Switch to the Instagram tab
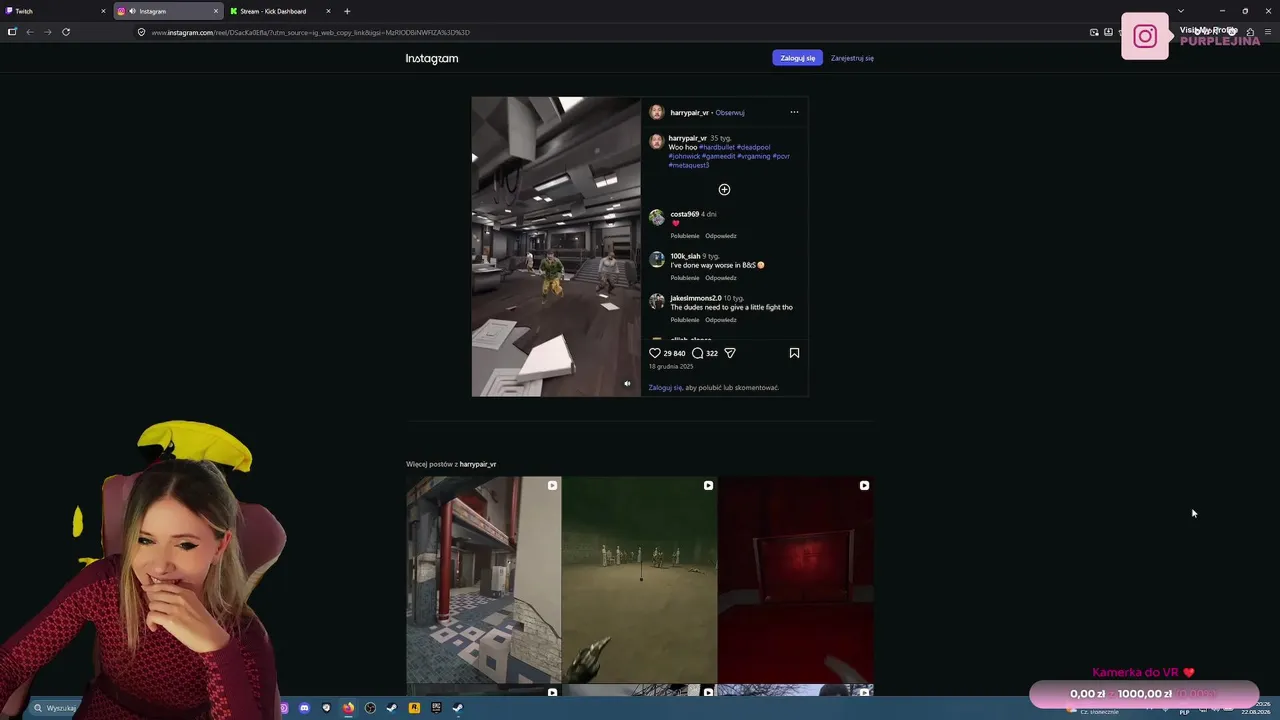 click(x=168, y=11)
